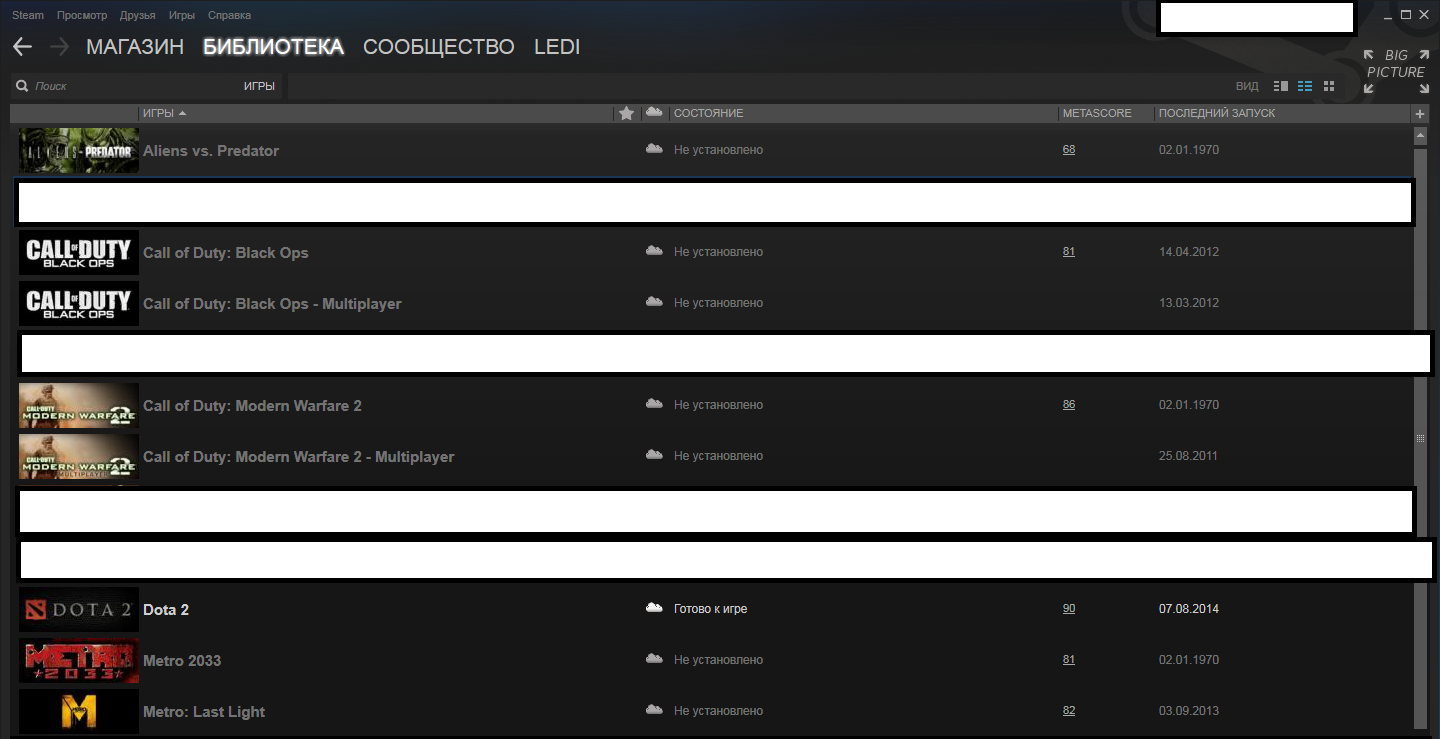Click cloud icon for Aliens vs. Predator

pos(654,149)
